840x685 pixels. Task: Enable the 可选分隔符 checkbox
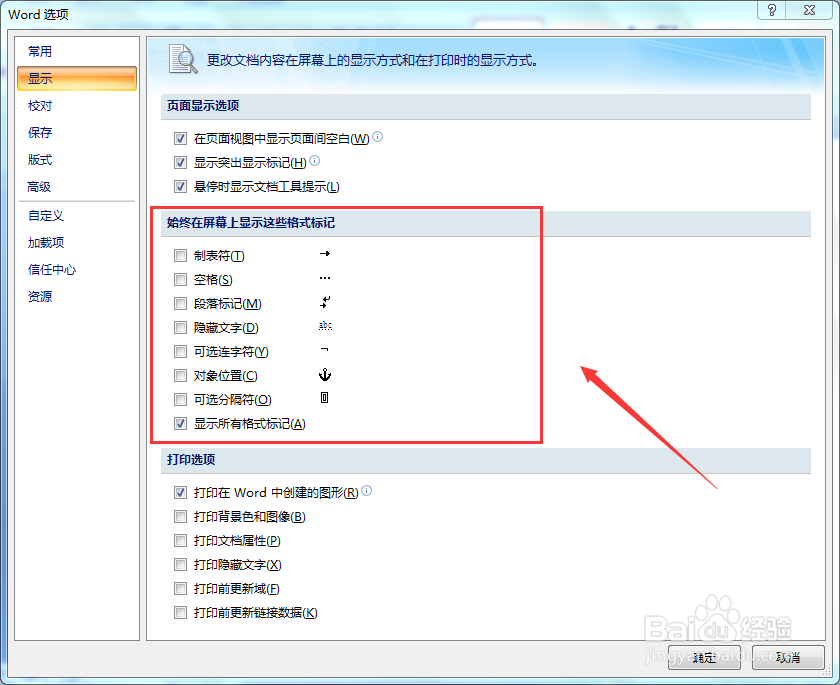point(181,400)
